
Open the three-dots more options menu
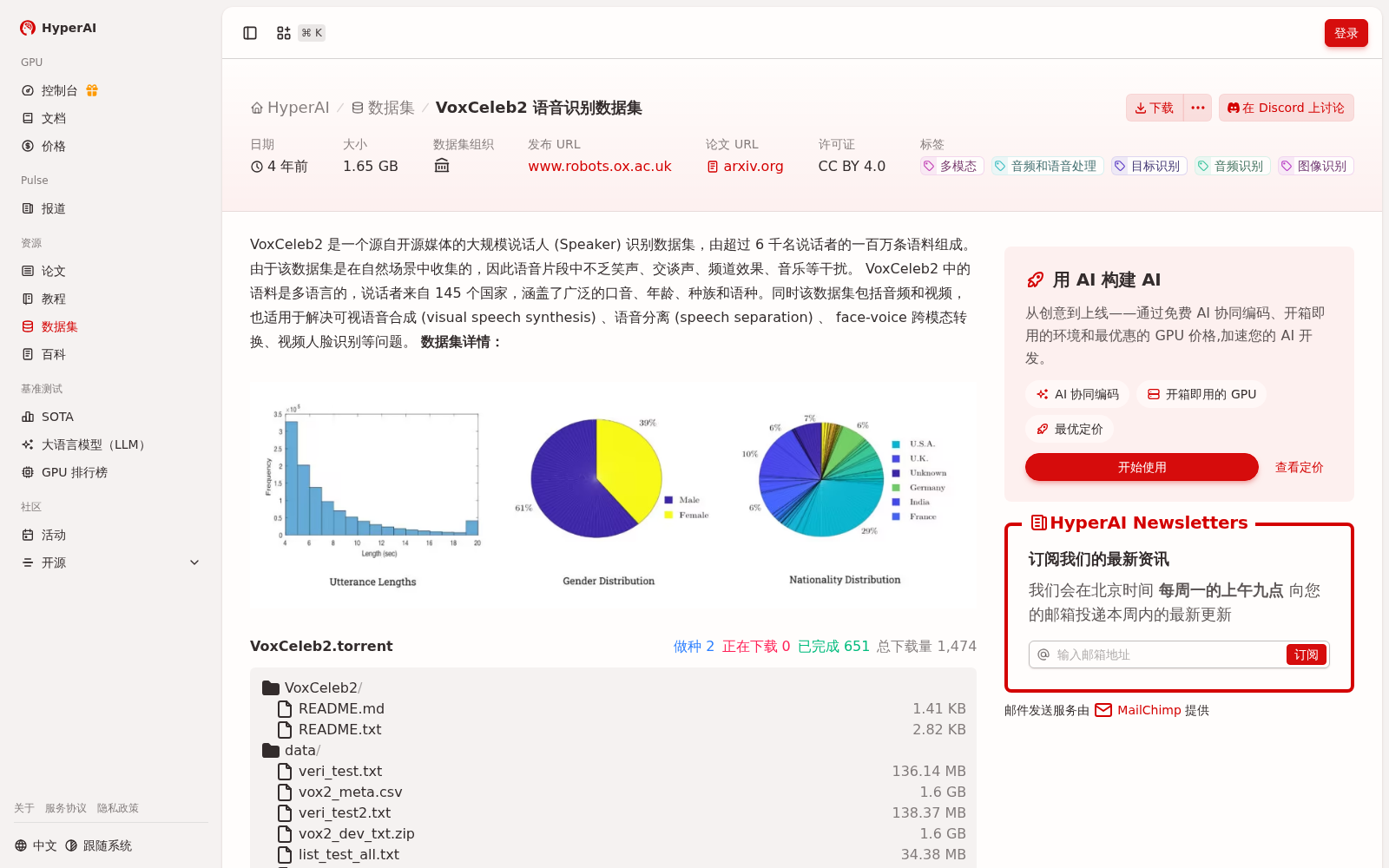tap(1198, 108)
